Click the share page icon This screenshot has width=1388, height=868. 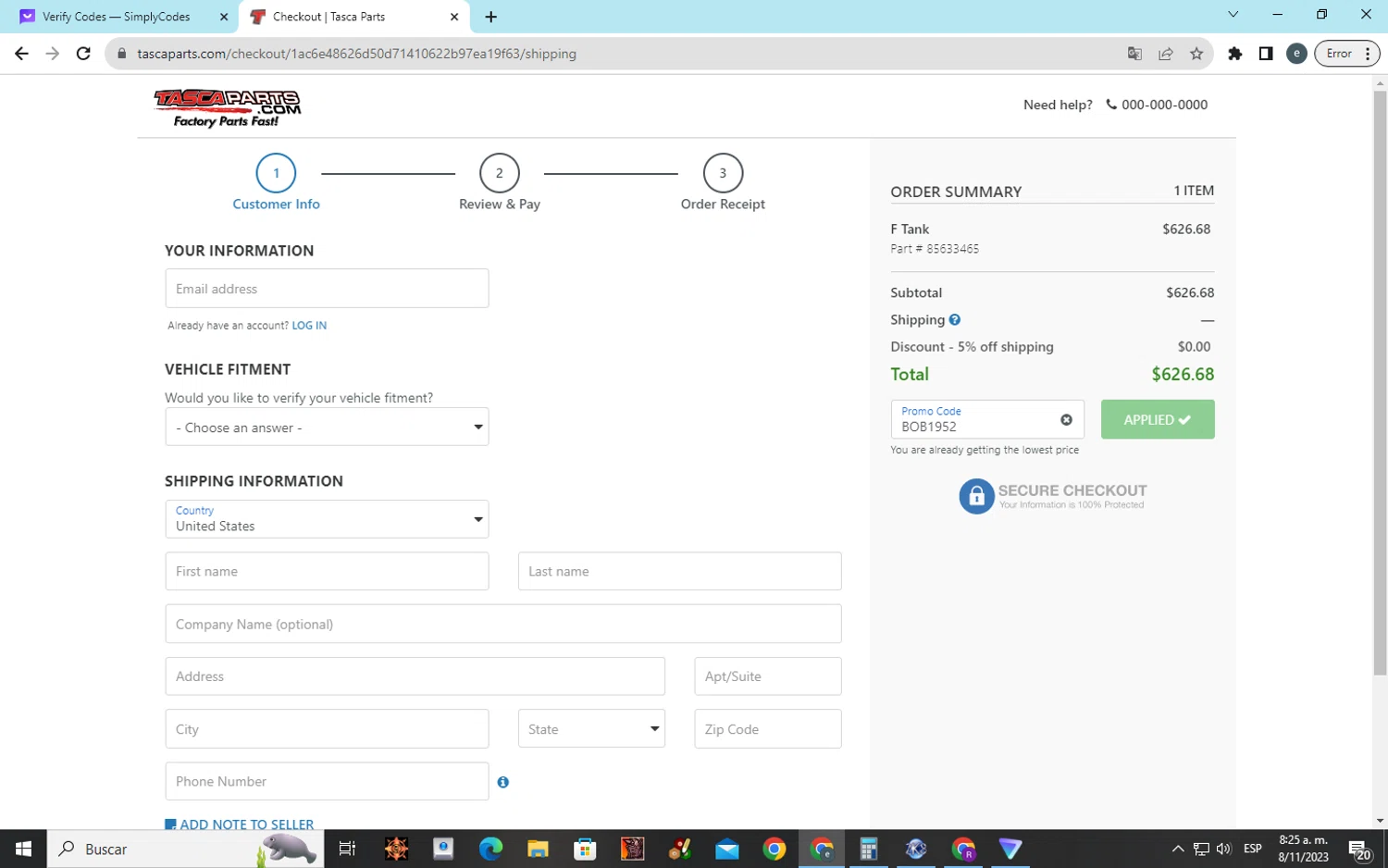(1166, 54)
